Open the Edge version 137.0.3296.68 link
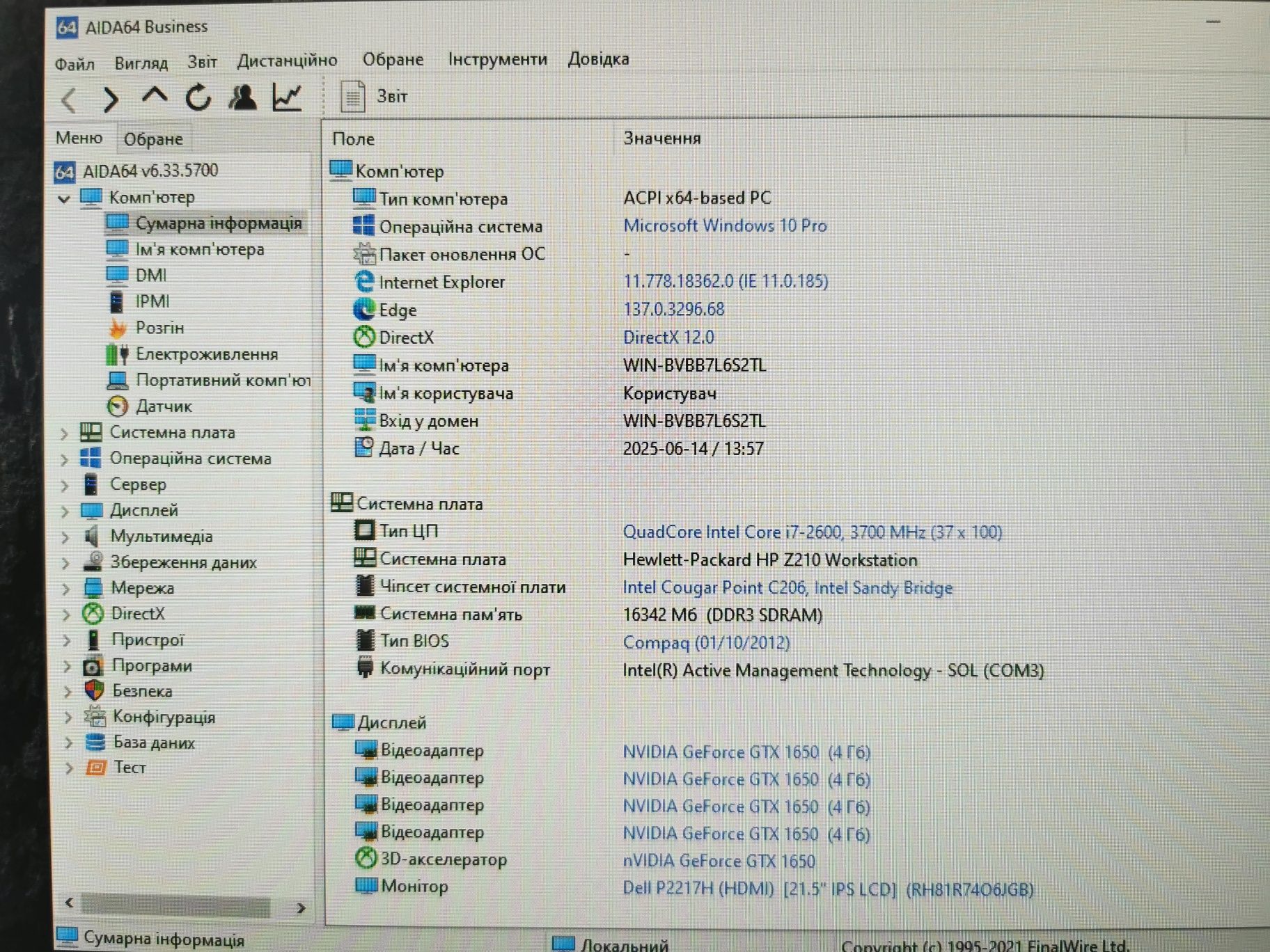1270x952 pixels. pos(673,309)
